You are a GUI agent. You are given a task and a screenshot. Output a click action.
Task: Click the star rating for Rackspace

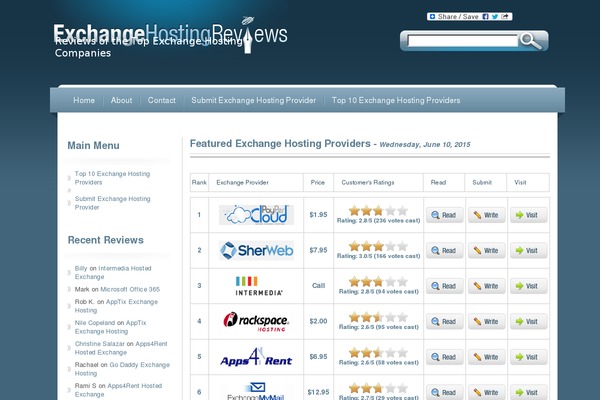coord(378,317)
